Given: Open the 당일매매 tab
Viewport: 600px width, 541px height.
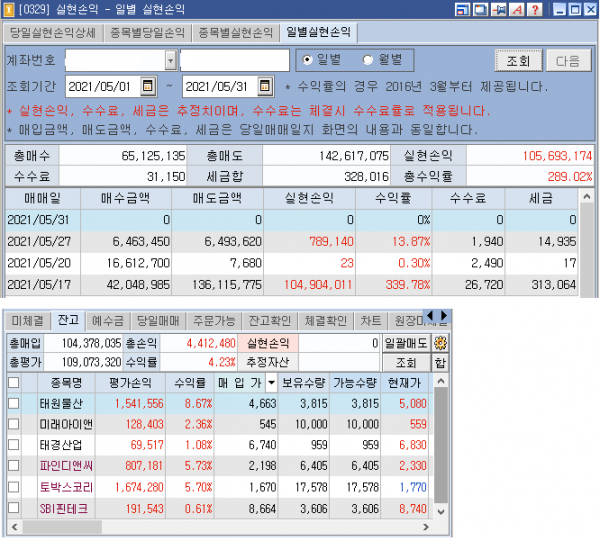Looking at the screenshot, I should [x=158, y=321].
